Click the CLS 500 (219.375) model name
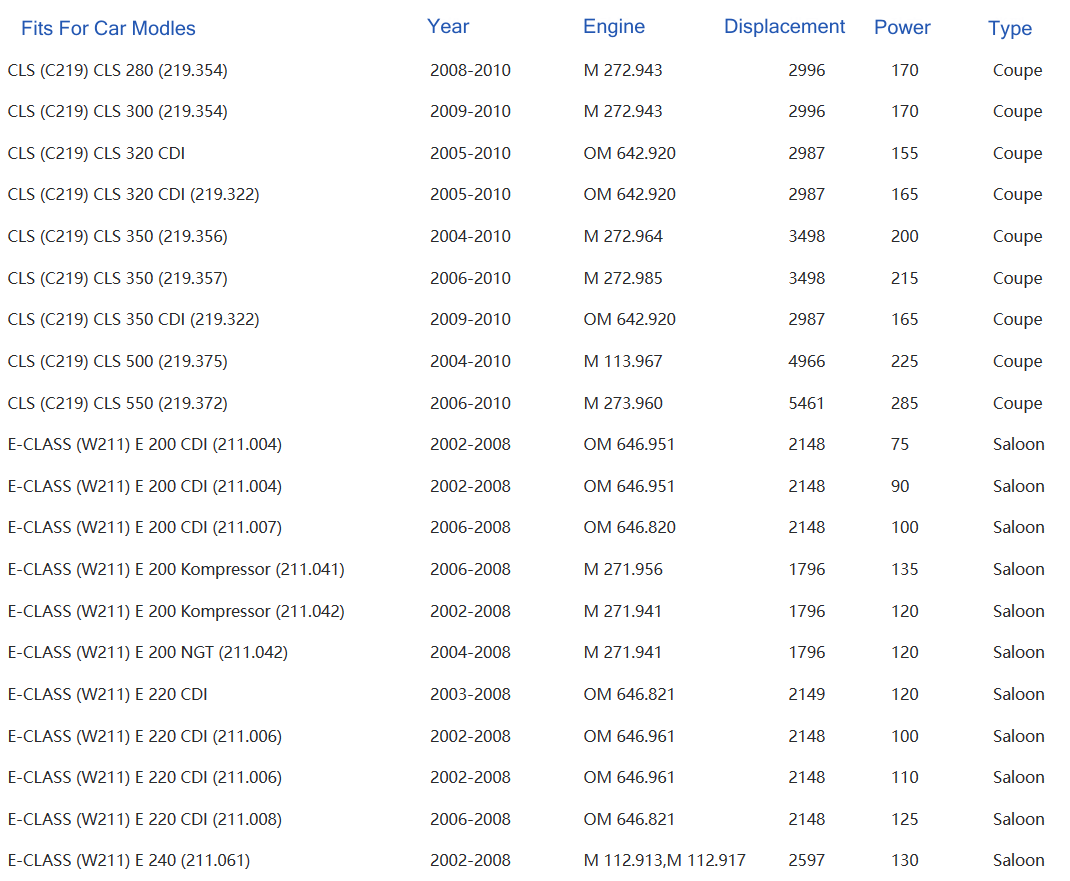This screenshot has height=881, width=1070. point(117,361)
